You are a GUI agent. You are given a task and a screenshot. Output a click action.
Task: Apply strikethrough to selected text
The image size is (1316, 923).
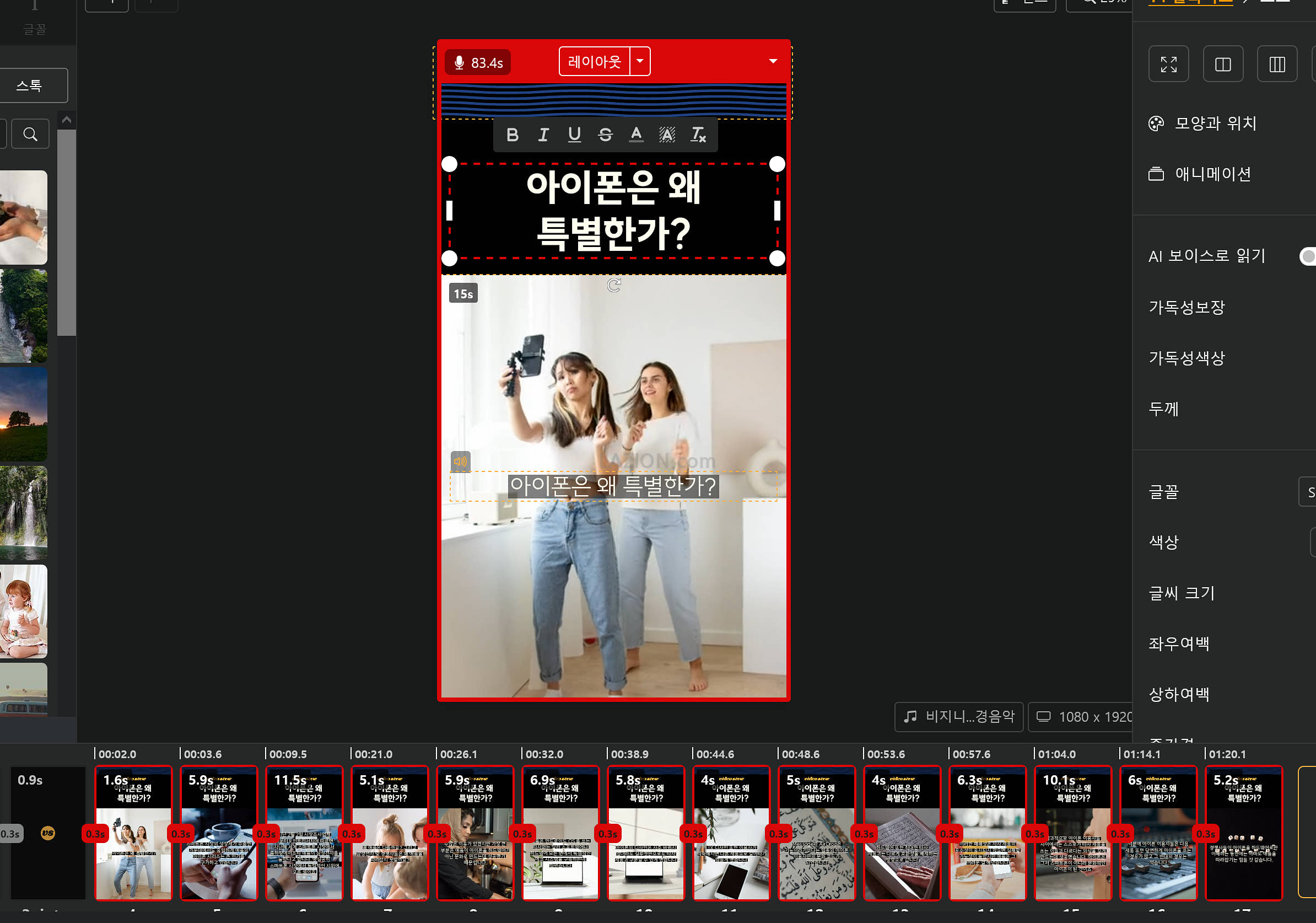[605, 135]
